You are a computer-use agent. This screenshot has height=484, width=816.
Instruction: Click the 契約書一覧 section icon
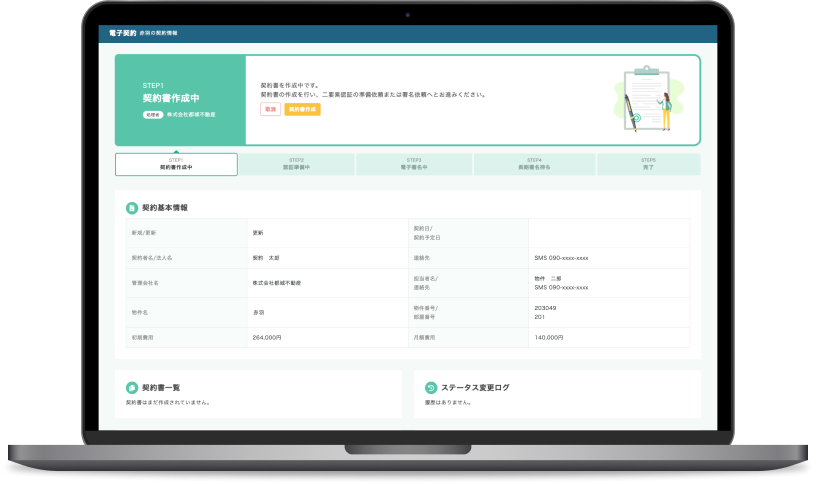[132, 388]
